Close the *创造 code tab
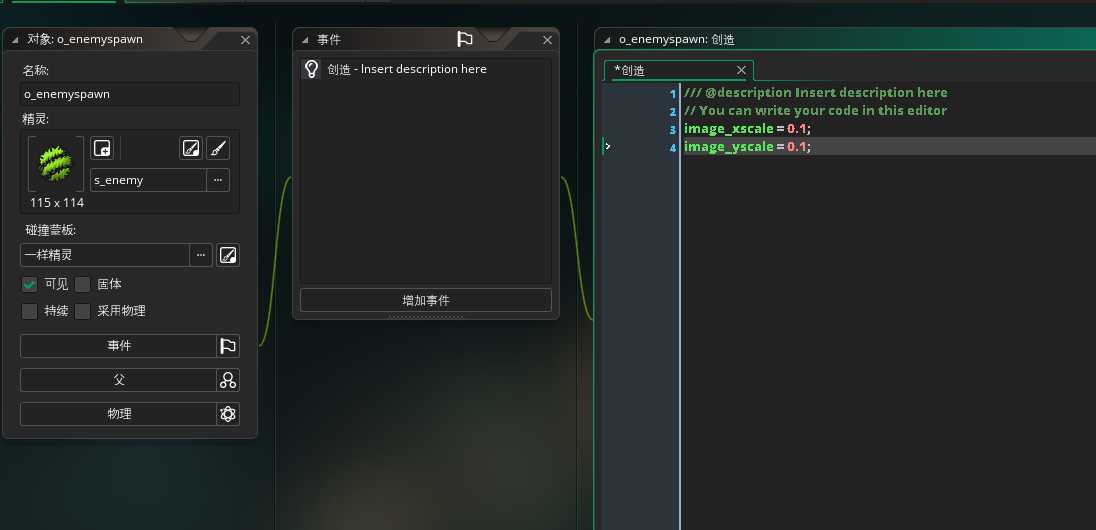This screenshot has width=1096, height=530. (x=742, y=70)
